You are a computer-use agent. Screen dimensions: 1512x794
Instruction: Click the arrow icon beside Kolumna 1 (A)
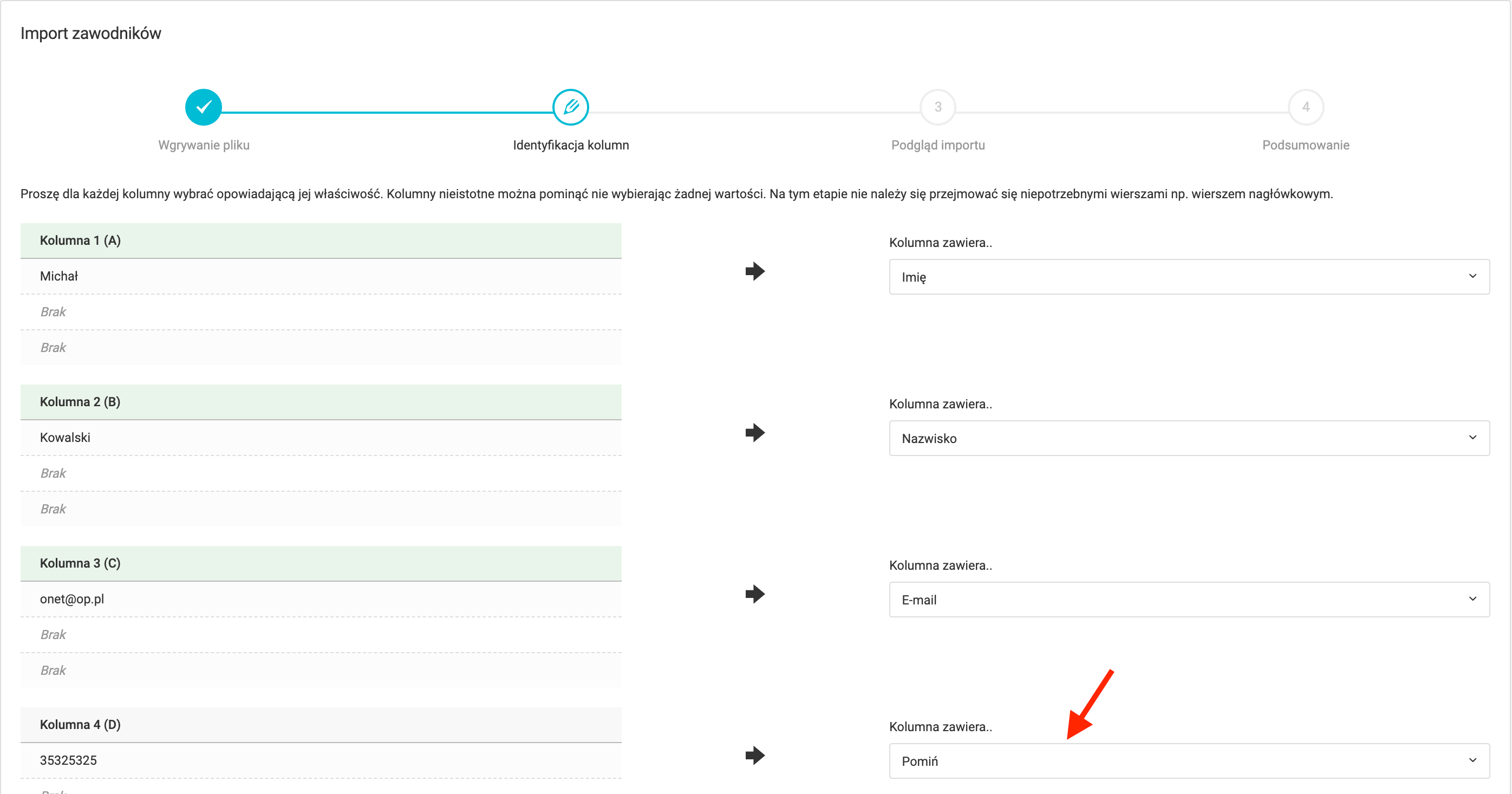755,271
